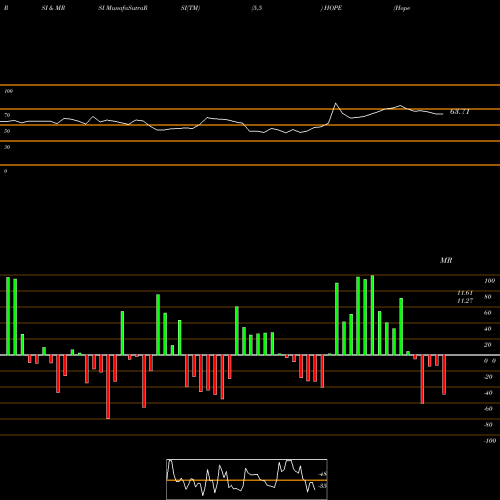The image size is (500, 500).
Task: Click the 20 label on MR axis
Action: (x=488, y=345)
